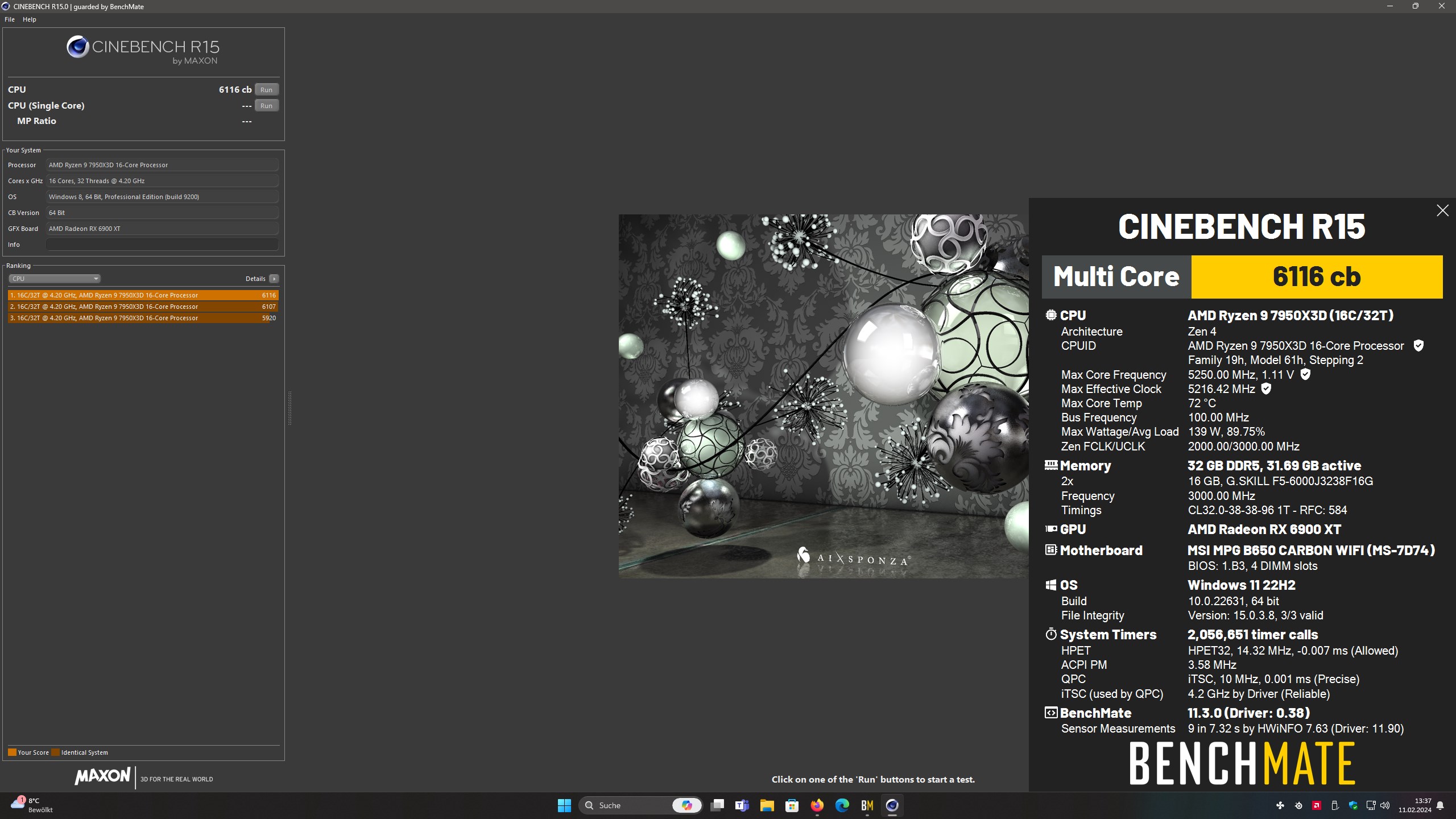Click the Motherboard icon
The height and width of the screenshot is (819, 1456).
click(x=1051, y=550)
